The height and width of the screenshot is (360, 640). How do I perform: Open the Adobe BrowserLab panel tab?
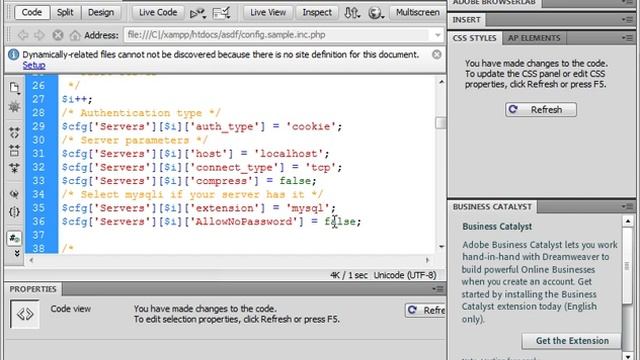(x=494, y=2)
